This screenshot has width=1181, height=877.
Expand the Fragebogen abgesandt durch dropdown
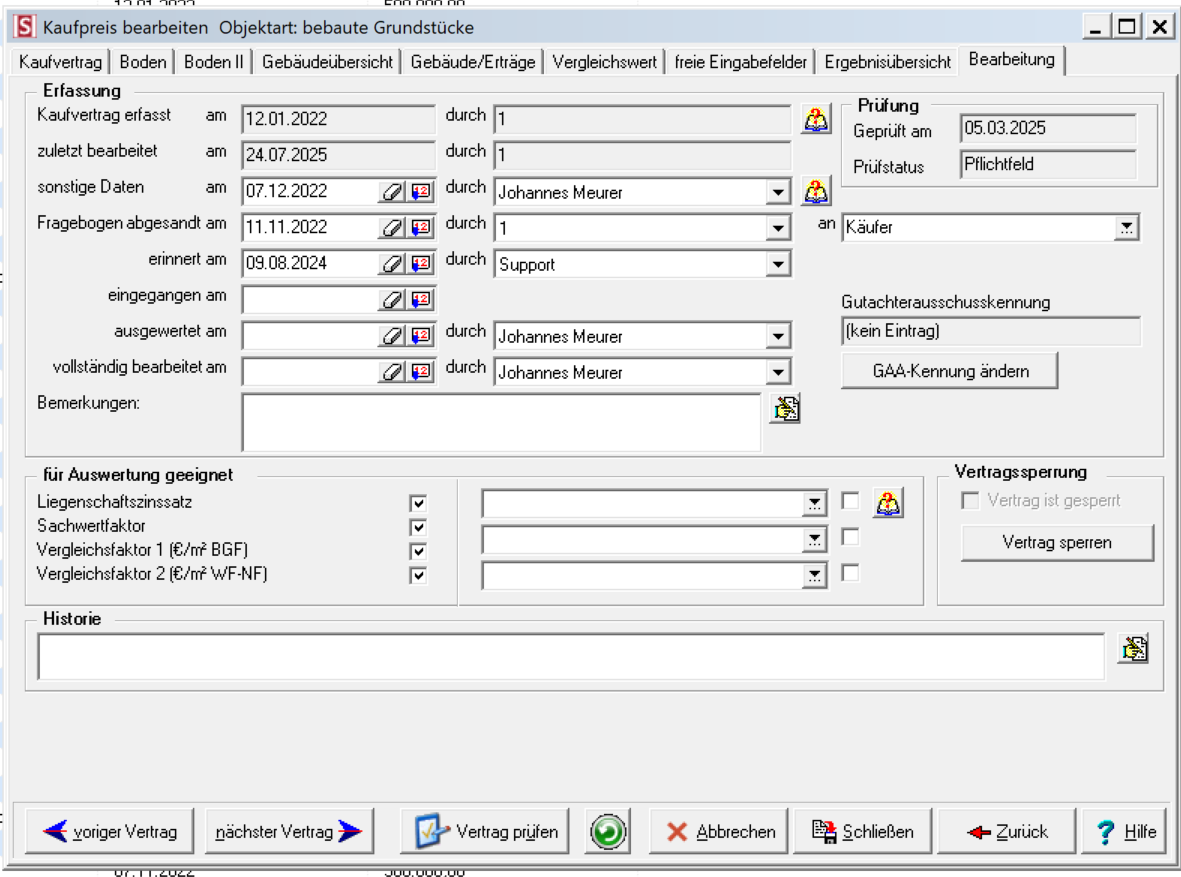(x=778, y=228)
